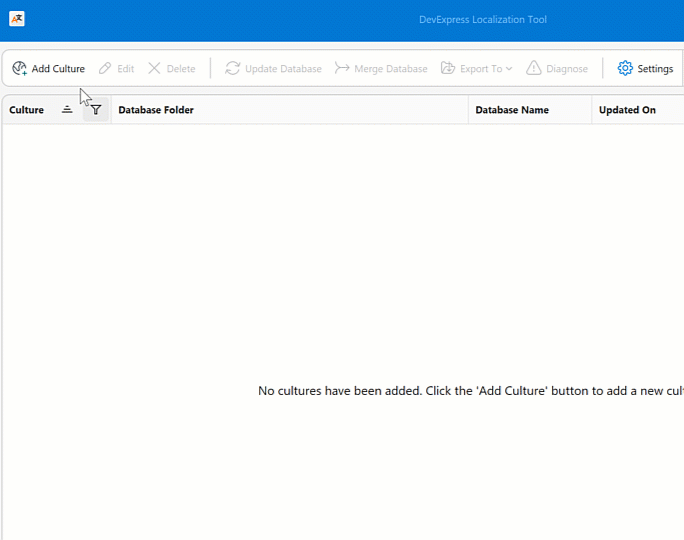Click the Add Culture label
This screenshot has height=540, width=684.
(58, 69)
